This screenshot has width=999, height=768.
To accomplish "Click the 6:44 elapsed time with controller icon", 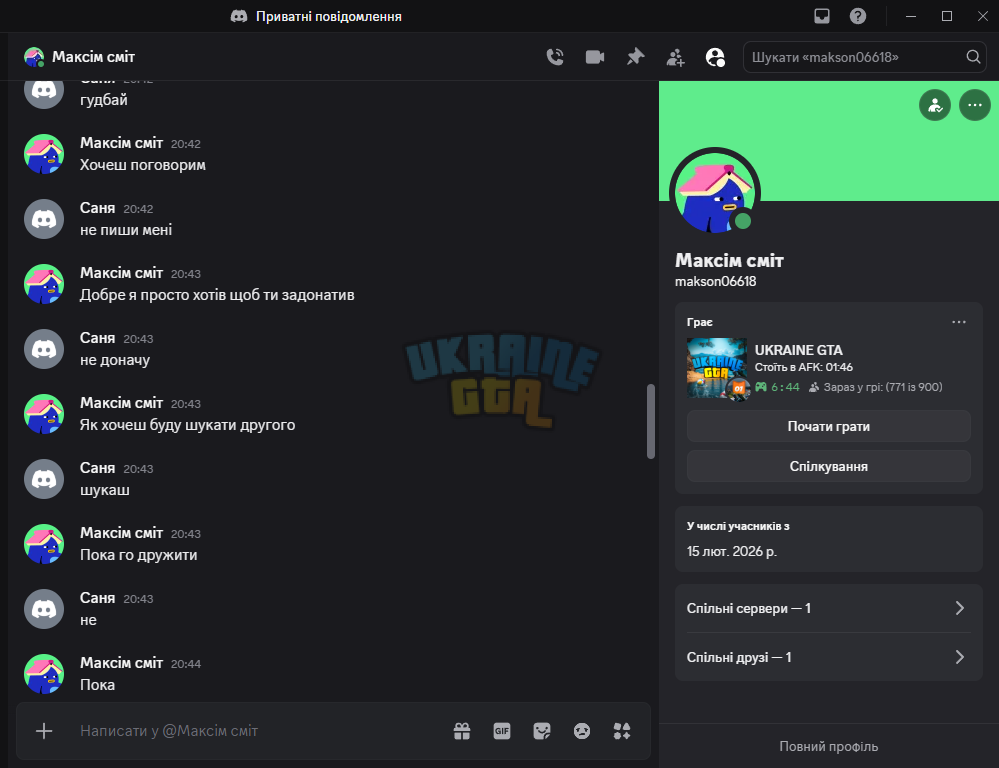I will pos(777,387).
